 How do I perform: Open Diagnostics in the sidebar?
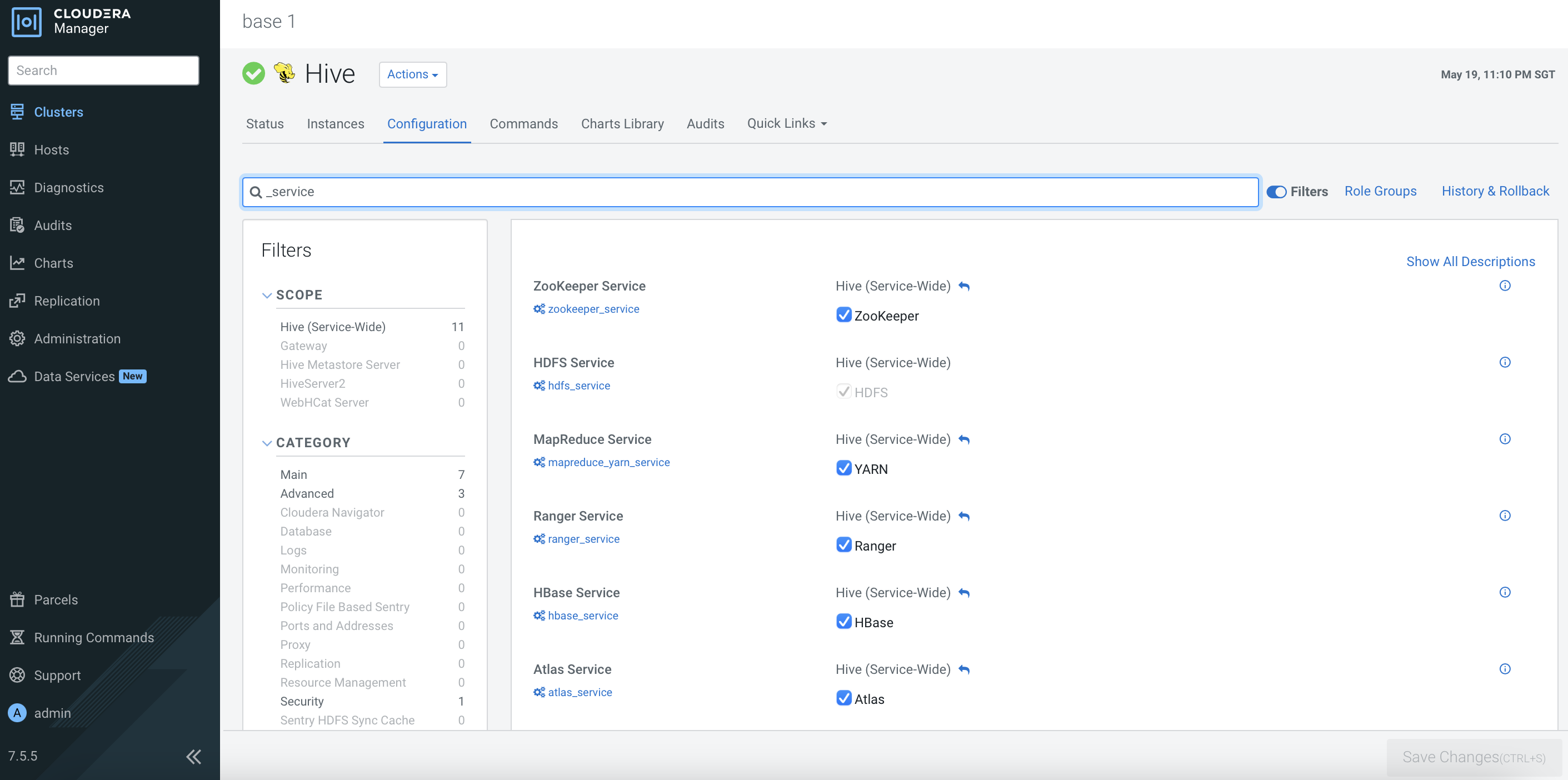[x=68, y=187]
